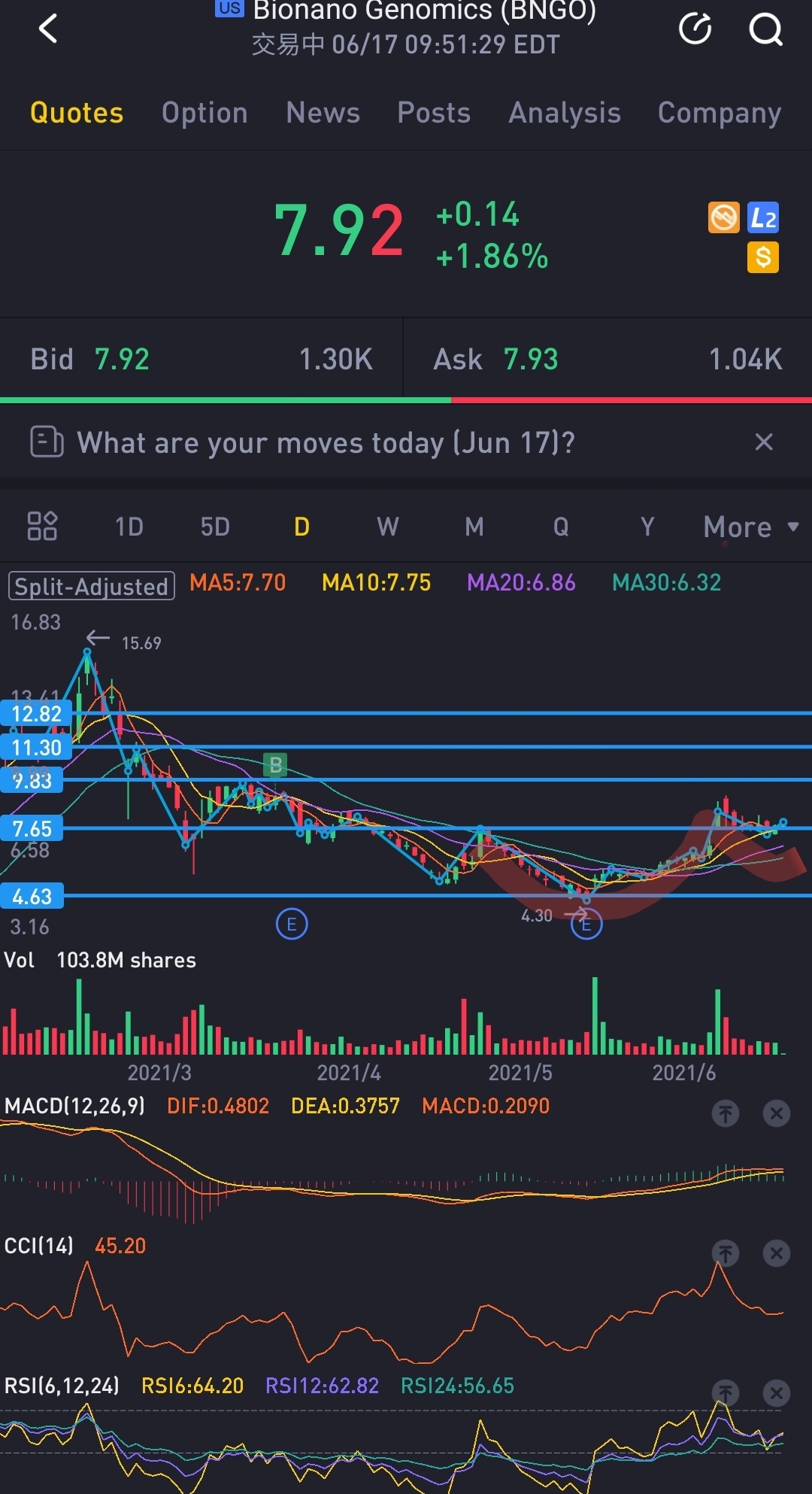Pin the CCI indicator to top

pos(726,1253)
